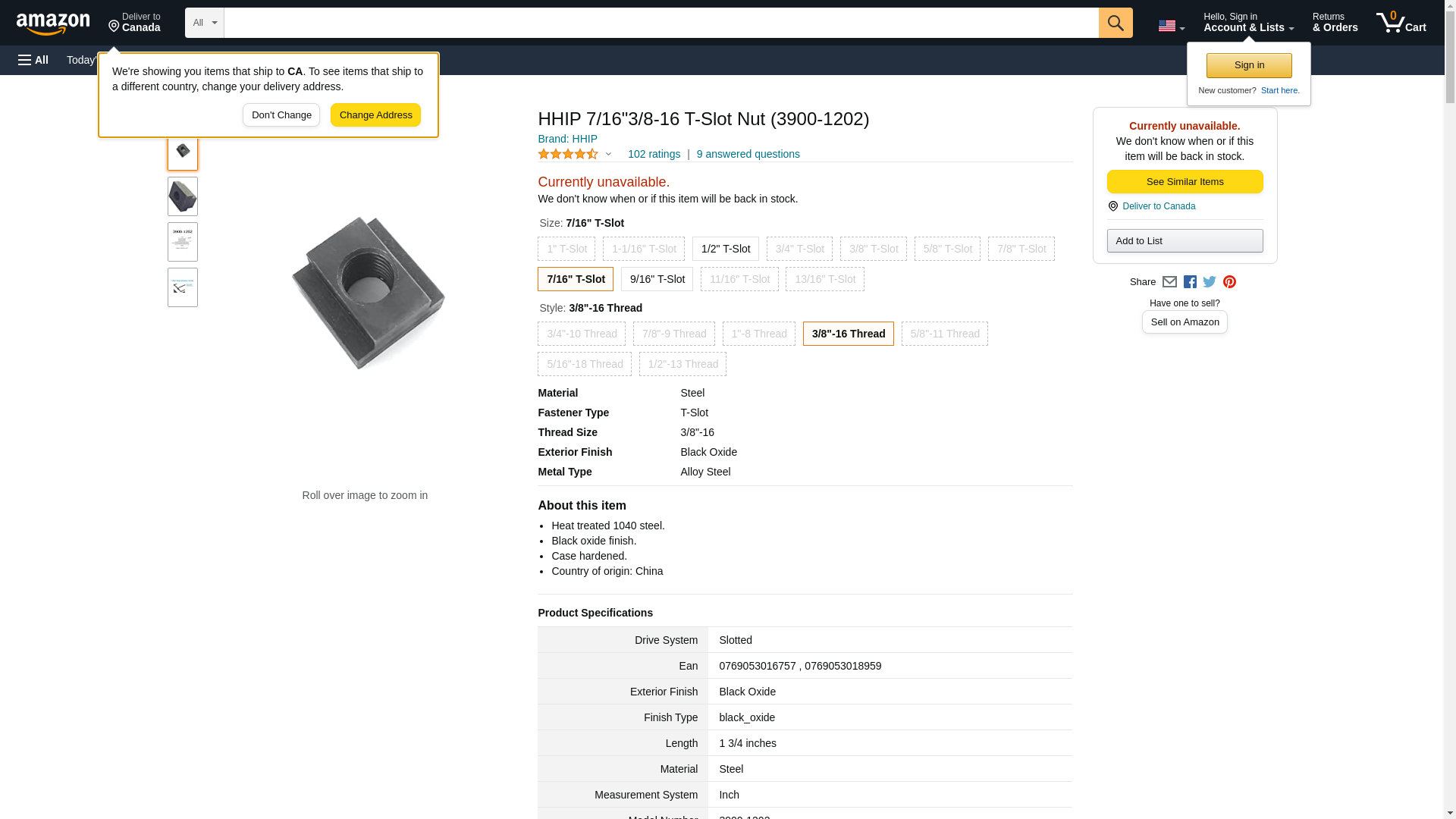Screen dimensions: 1456x819
Task: Share product on Twitter
Action: (x=1210, y=282)
